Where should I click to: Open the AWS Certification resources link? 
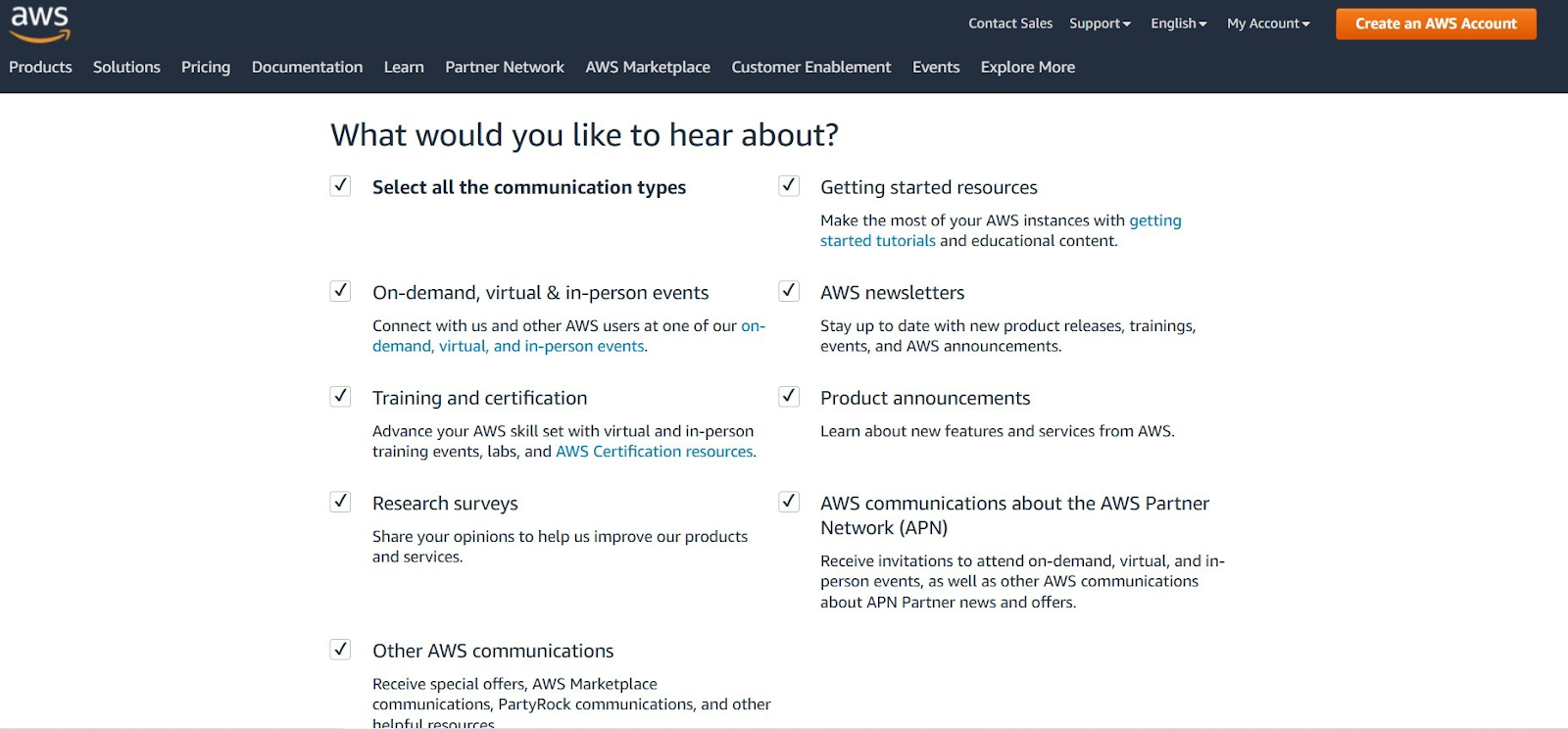(655, 452)
